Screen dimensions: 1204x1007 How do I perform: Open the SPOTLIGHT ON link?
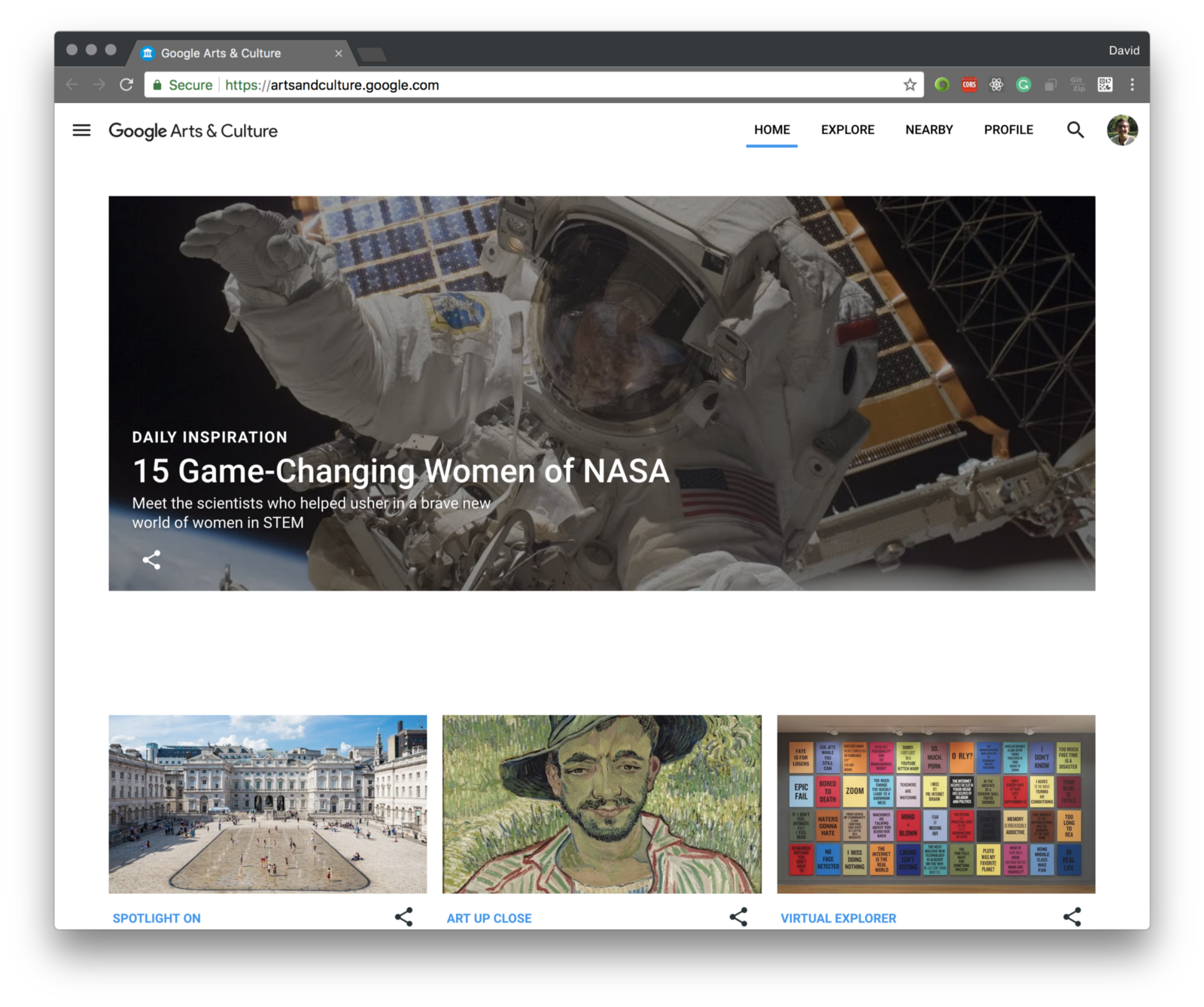pyautogui.click(x=157, y=918)
